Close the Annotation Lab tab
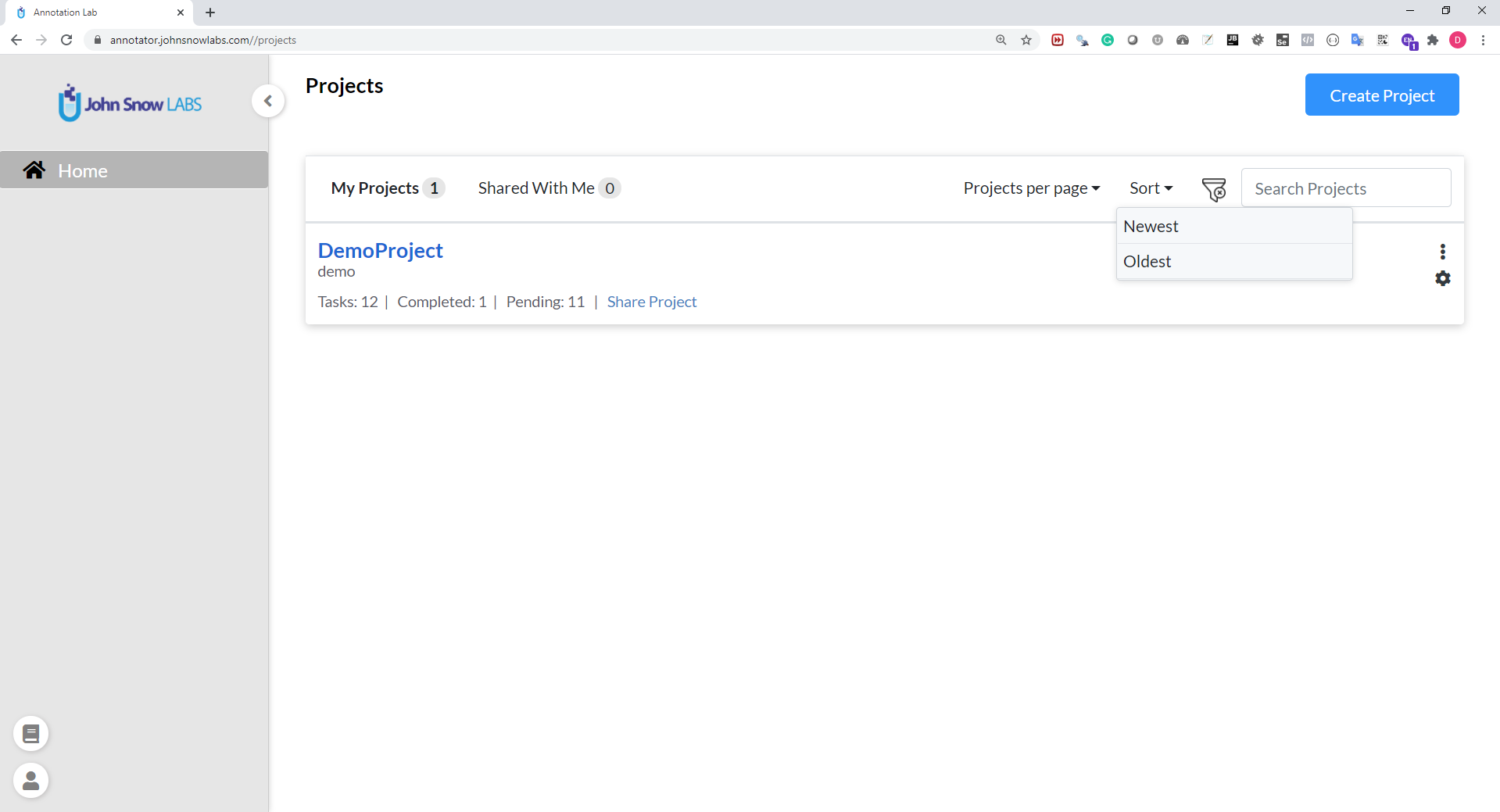This screenshot has width=1500, height=812. tap(181, 13)
